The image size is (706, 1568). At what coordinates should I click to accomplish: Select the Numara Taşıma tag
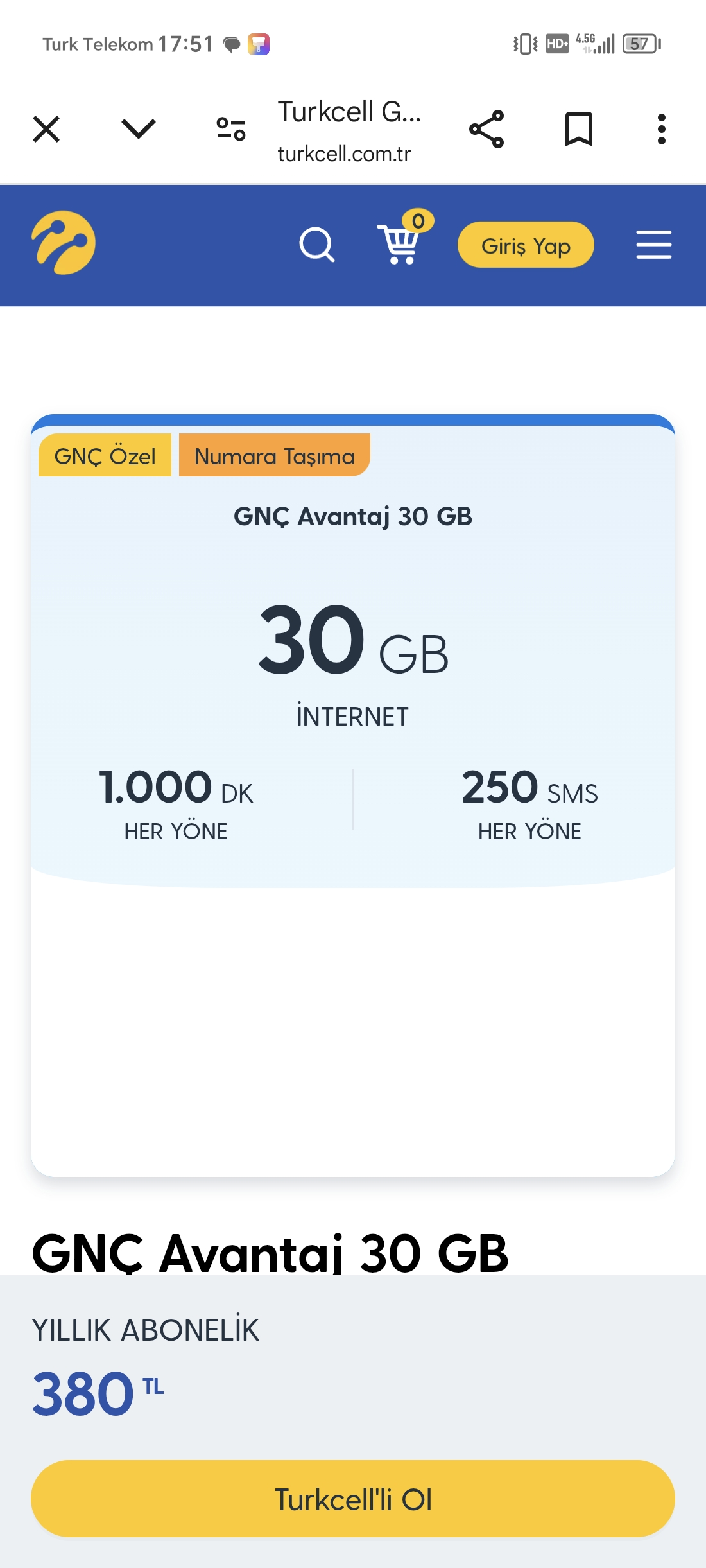point(274,456)
